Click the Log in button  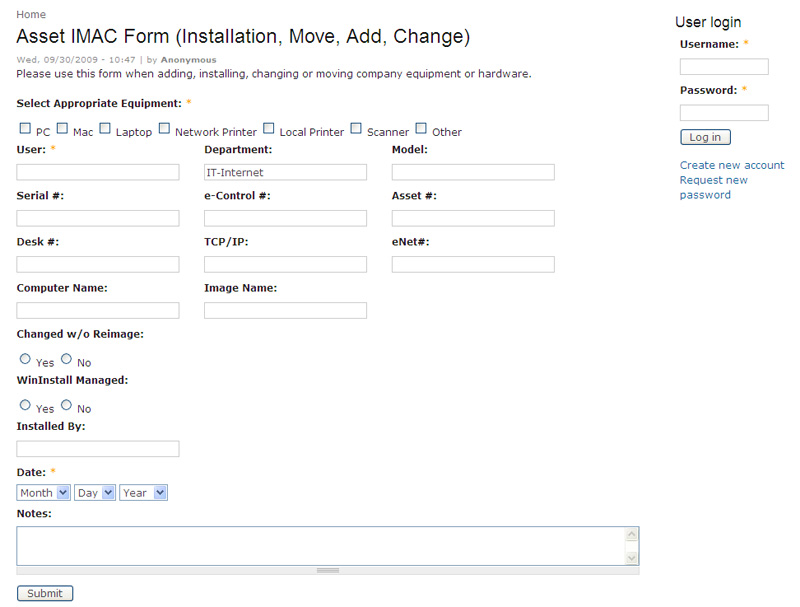tap(705, 137)
